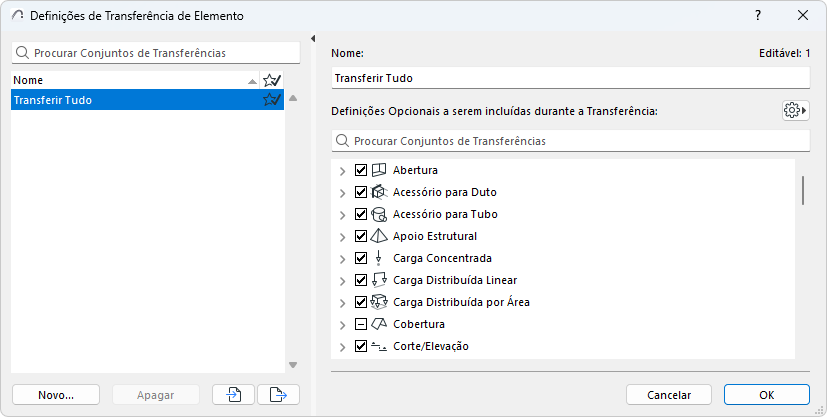This screenshot has height=417, width=827.
Task: Click the import transfer set icon button
Action: click(233, 395)
